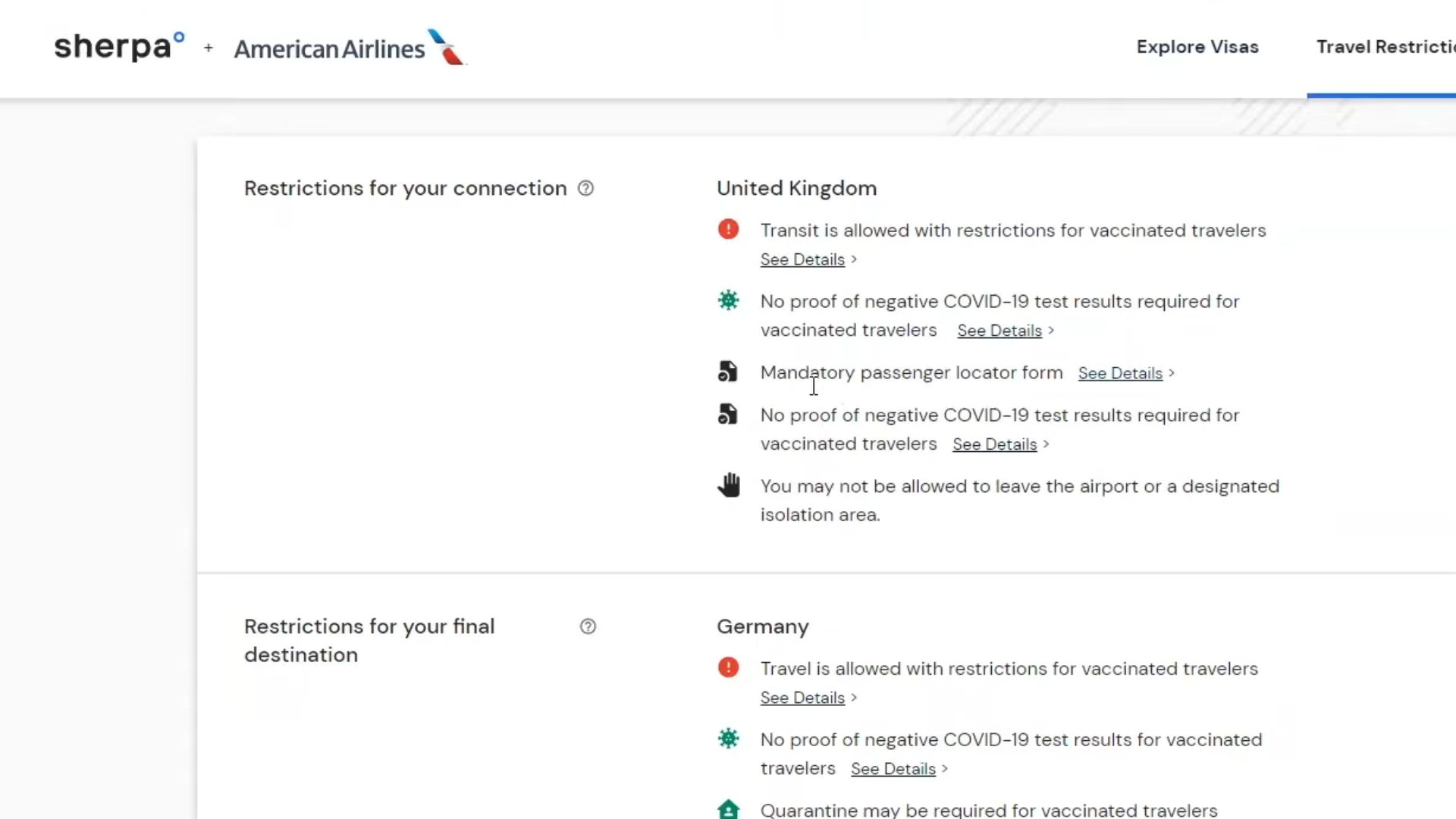1456x819 pixels.
Task: Open See Details beside first UK COVID-19 test note
Action: pyautogui.click(x=999, y=331)
